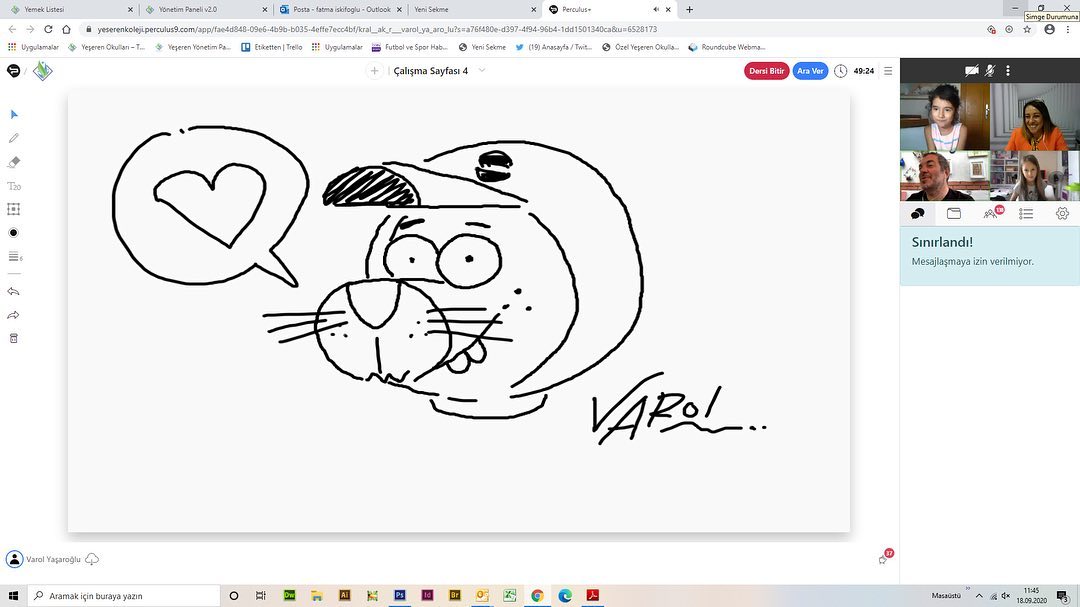
Task: Select the woman in orange video
Action: coord(1035,116)
